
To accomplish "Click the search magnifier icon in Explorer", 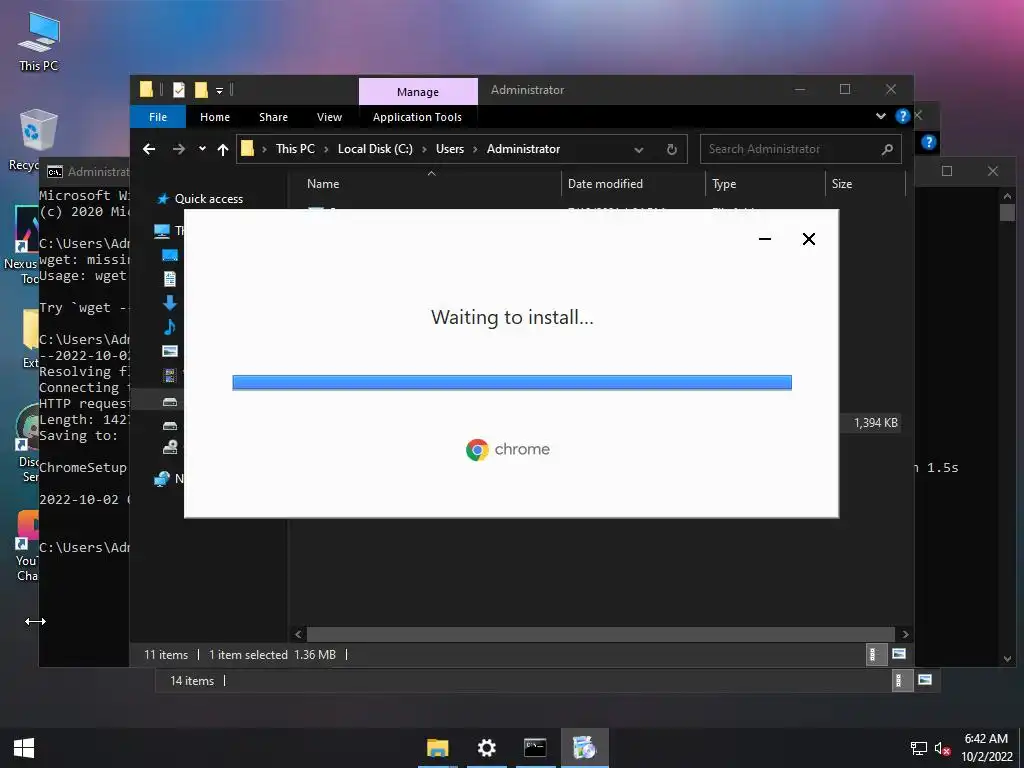I will coord(887,150).
